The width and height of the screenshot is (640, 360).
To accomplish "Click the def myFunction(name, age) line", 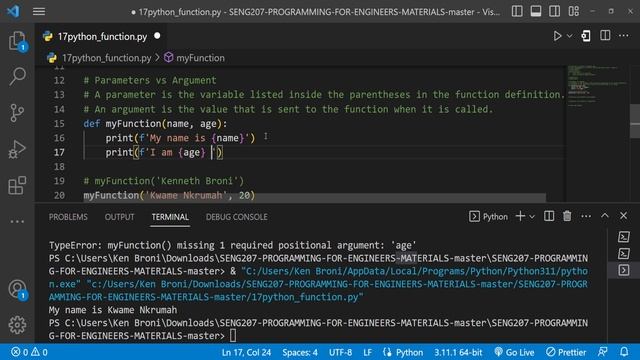I will [155, 123].
